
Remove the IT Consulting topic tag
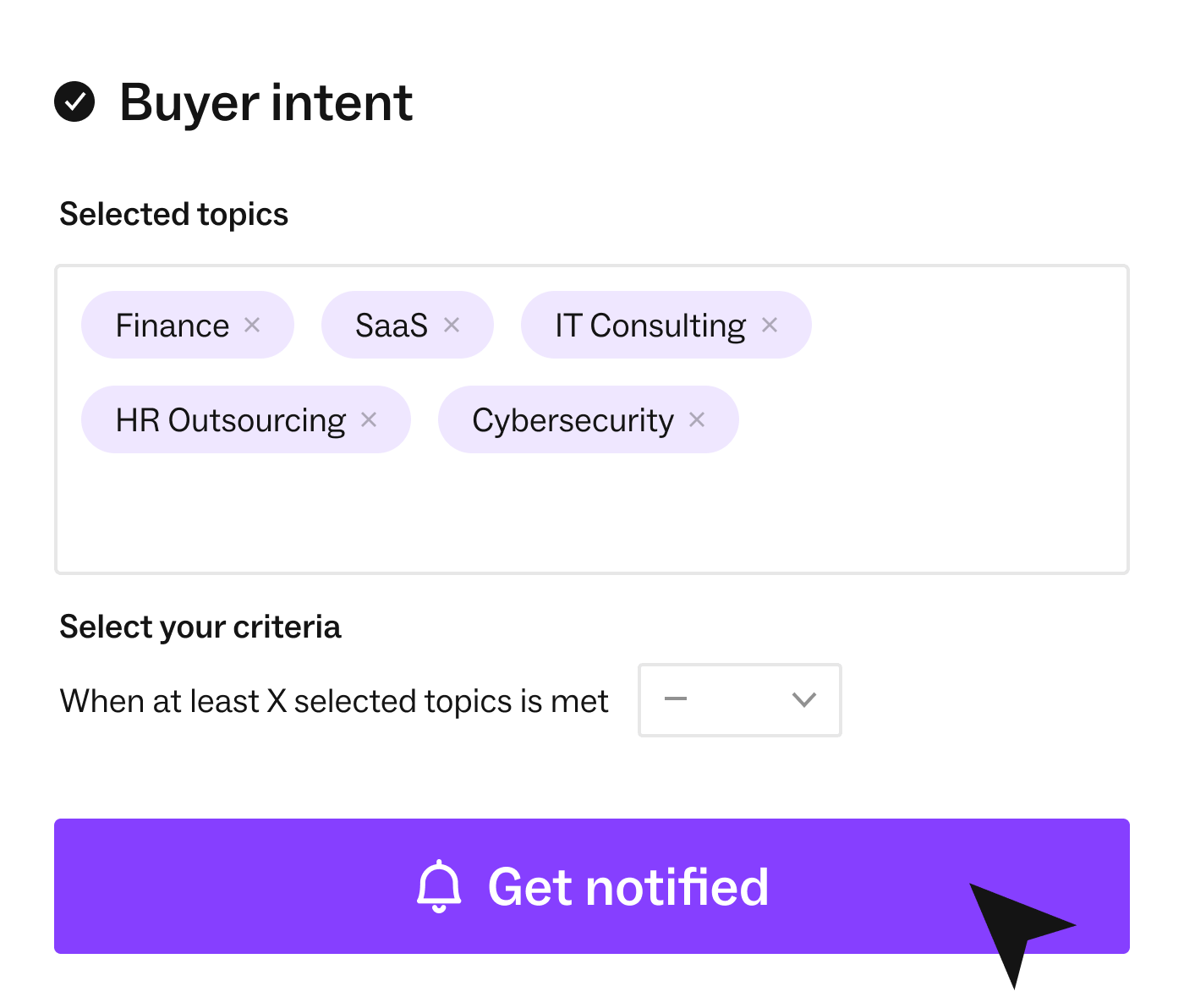pyautogui.click(x=770, y=325)
